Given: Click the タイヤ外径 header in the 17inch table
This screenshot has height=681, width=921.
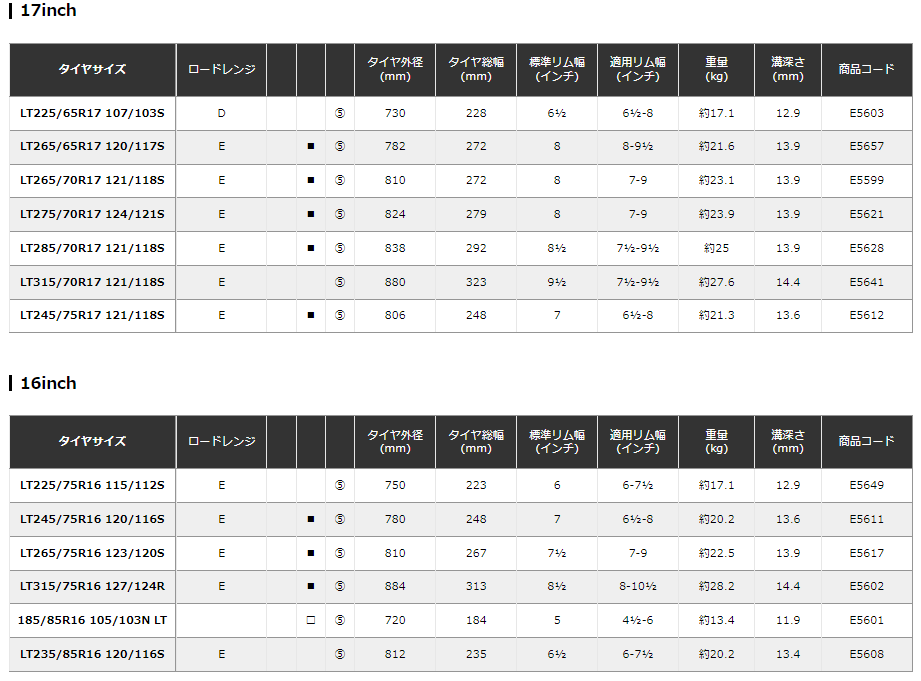Looking at the screenshot, I should coord(395,70).
